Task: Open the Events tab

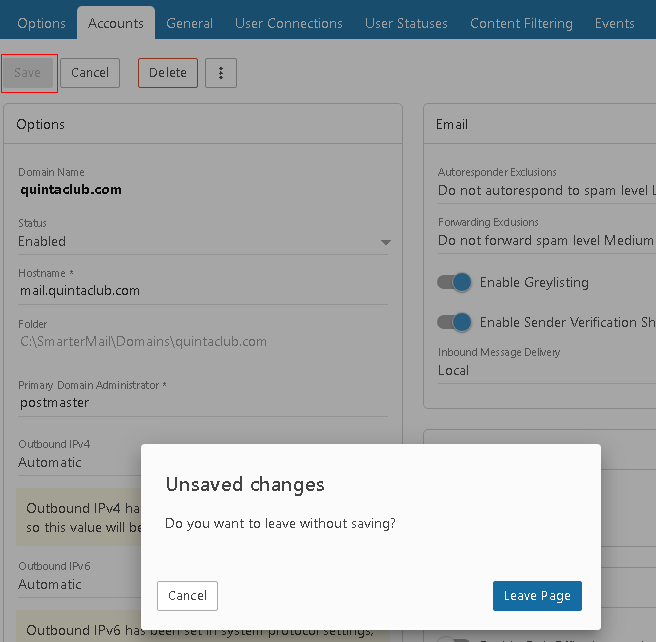Action: 614,23
